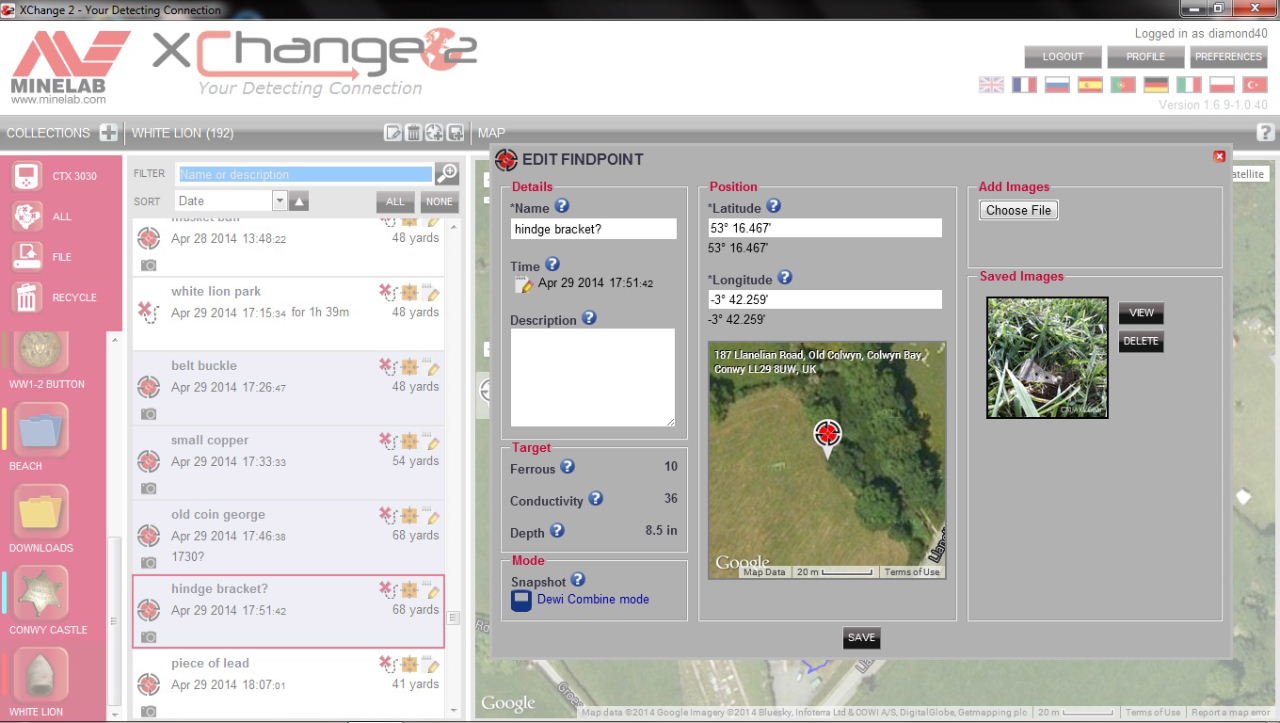Switch language to the UK flag

pyautogui.click(x=991, y=85)
